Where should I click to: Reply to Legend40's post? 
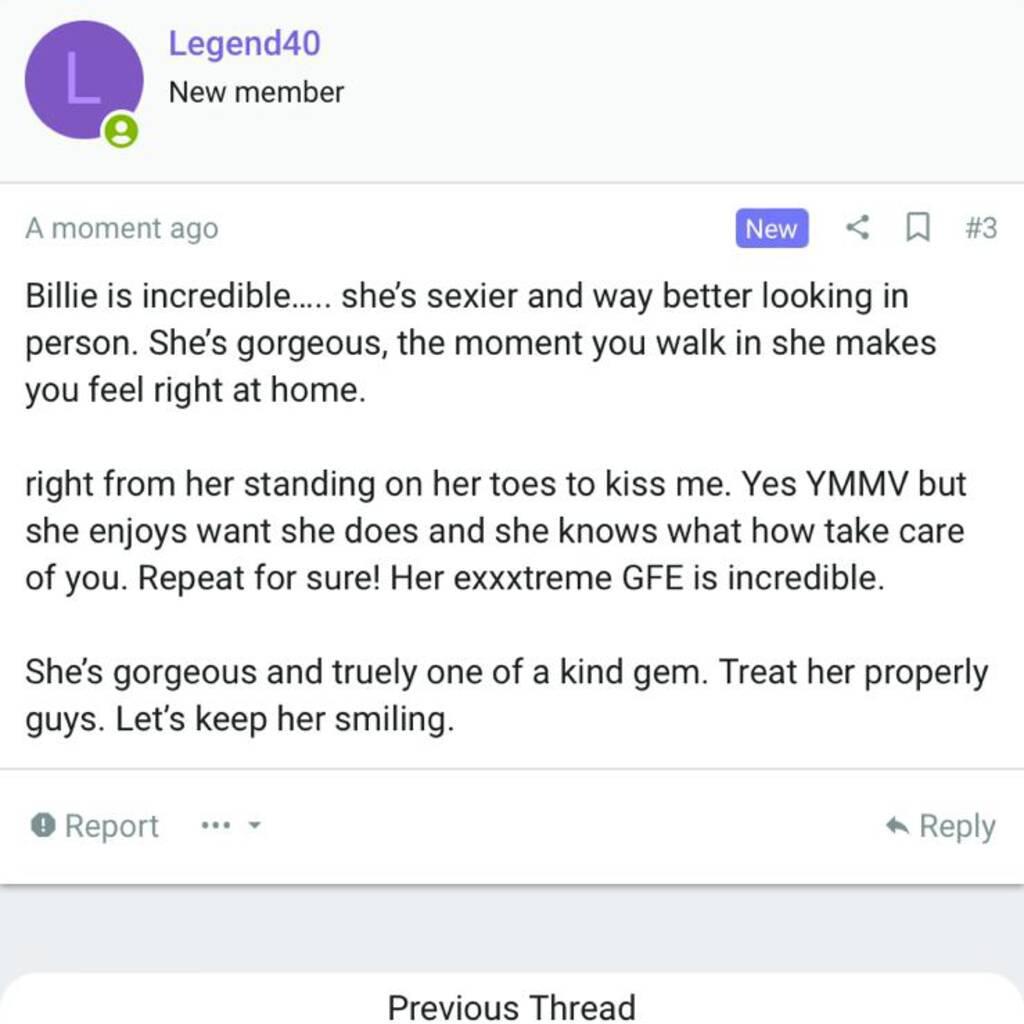coord(955,826)
